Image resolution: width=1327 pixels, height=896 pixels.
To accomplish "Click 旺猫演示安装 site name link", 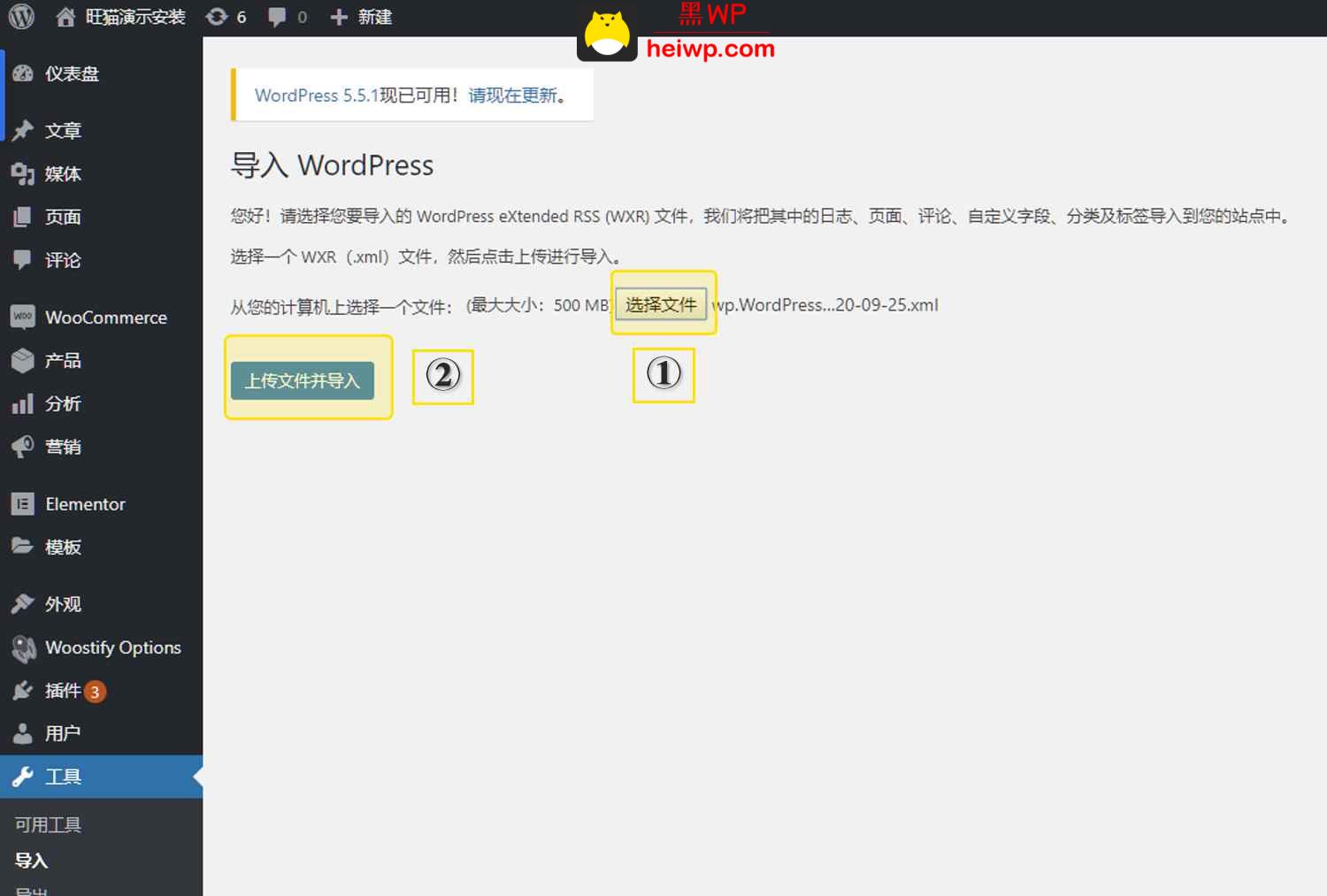I will (135, 17).
